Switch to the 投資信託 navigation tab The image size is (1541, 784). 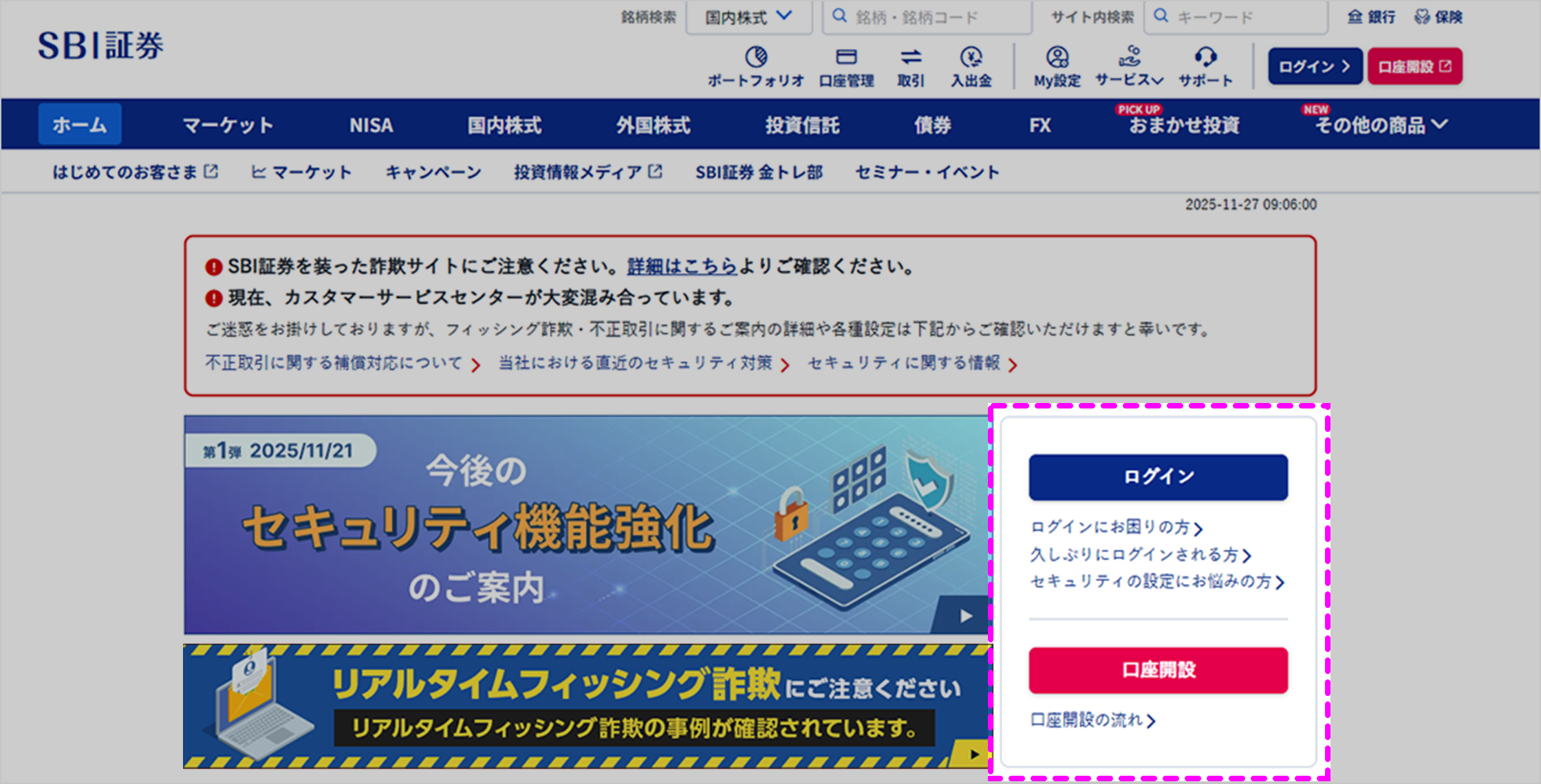pyautogui.click(x=802, y=125)
